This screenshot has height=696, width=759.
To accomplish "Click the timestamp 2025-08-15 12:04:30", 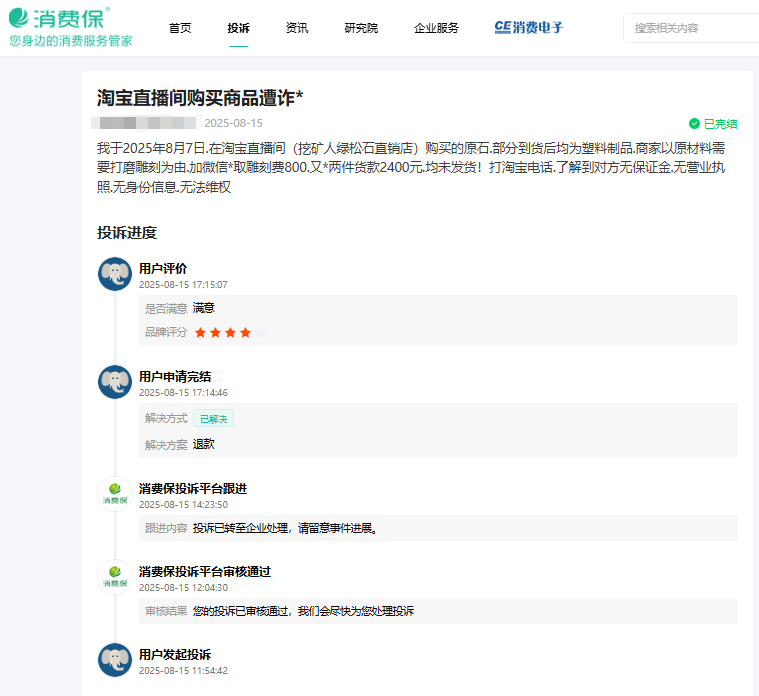I will 183,588.
